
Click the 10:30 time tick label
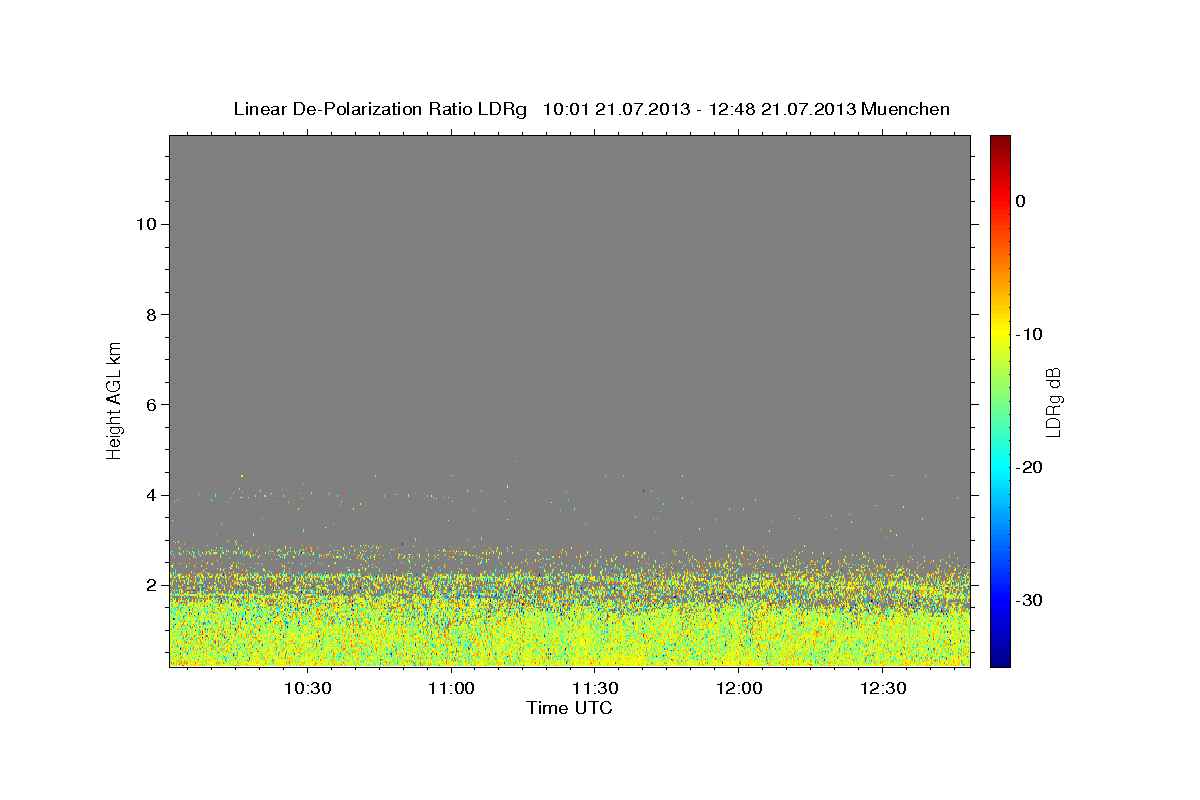[307, 688]
